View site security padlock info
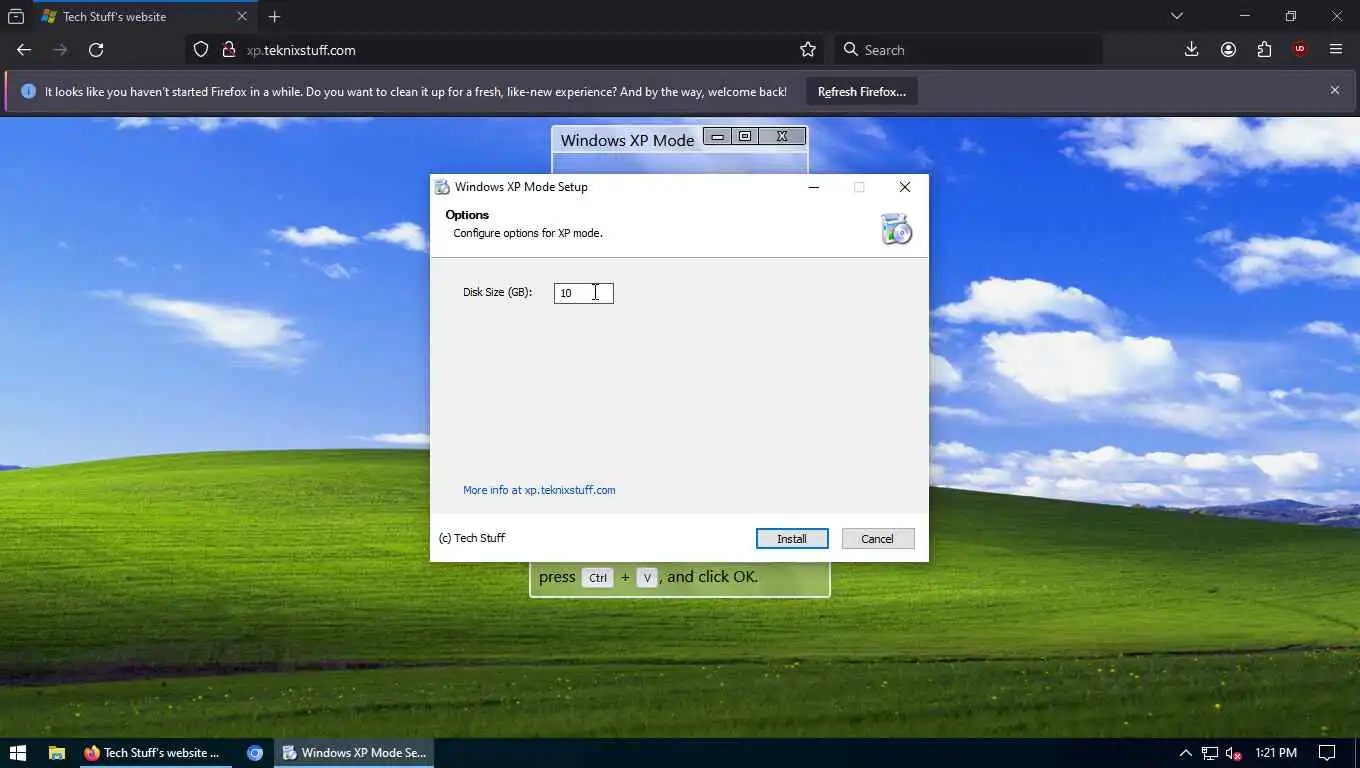 228,50
